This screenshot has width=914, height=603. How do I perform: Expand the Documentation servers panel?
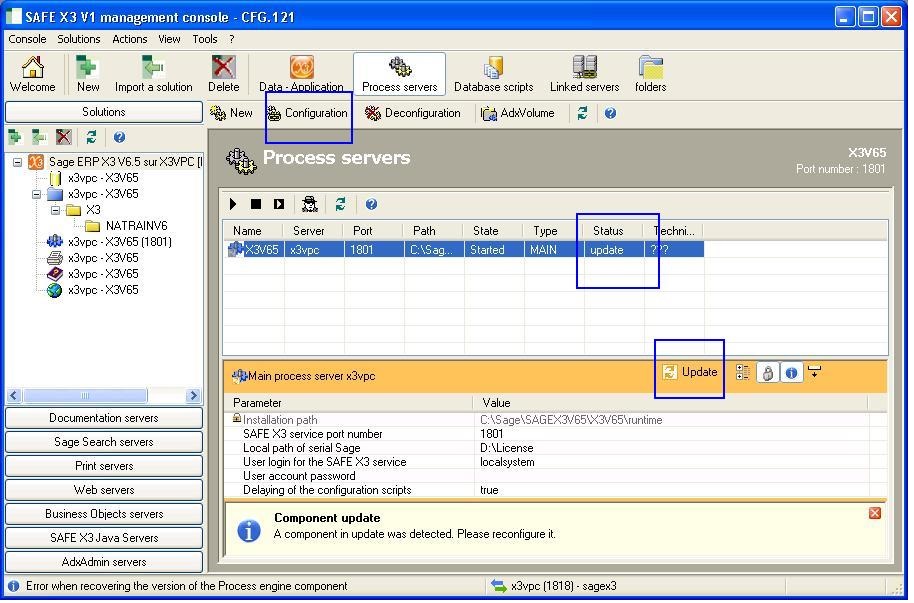104,418
